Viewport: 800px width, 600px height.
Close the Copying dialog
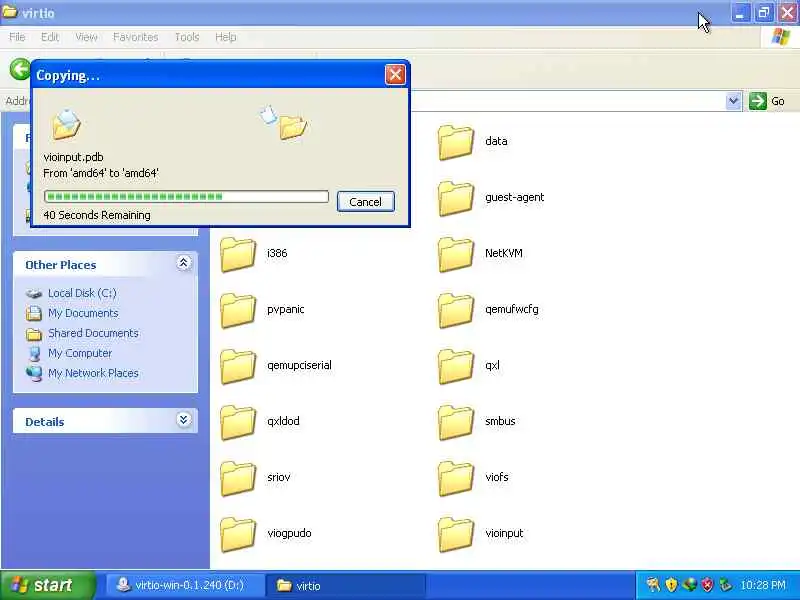coord(395,75)
